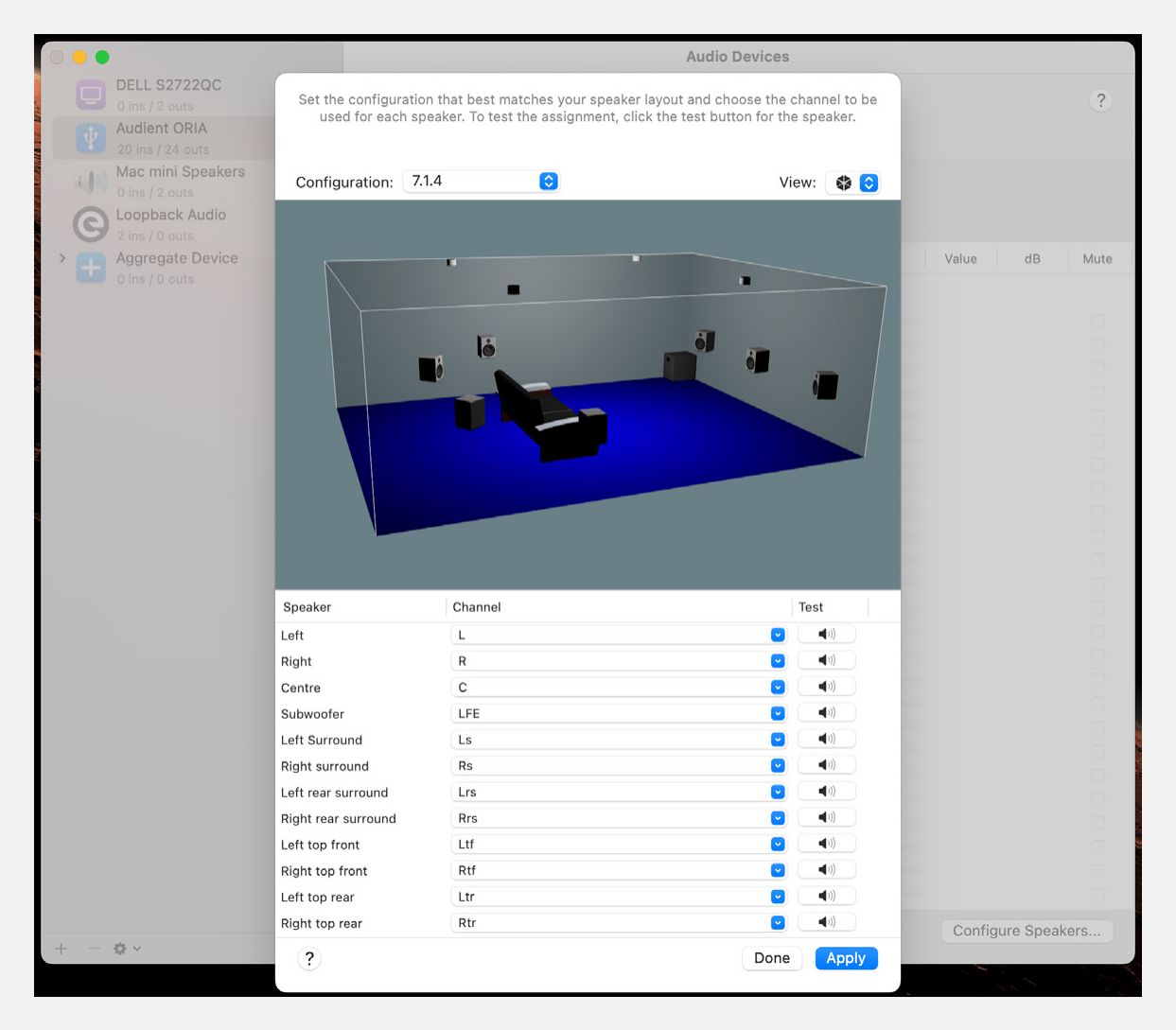1176x1030 pixels.
Task: Select Audient ORIA USB device icon
Action: 91,138
